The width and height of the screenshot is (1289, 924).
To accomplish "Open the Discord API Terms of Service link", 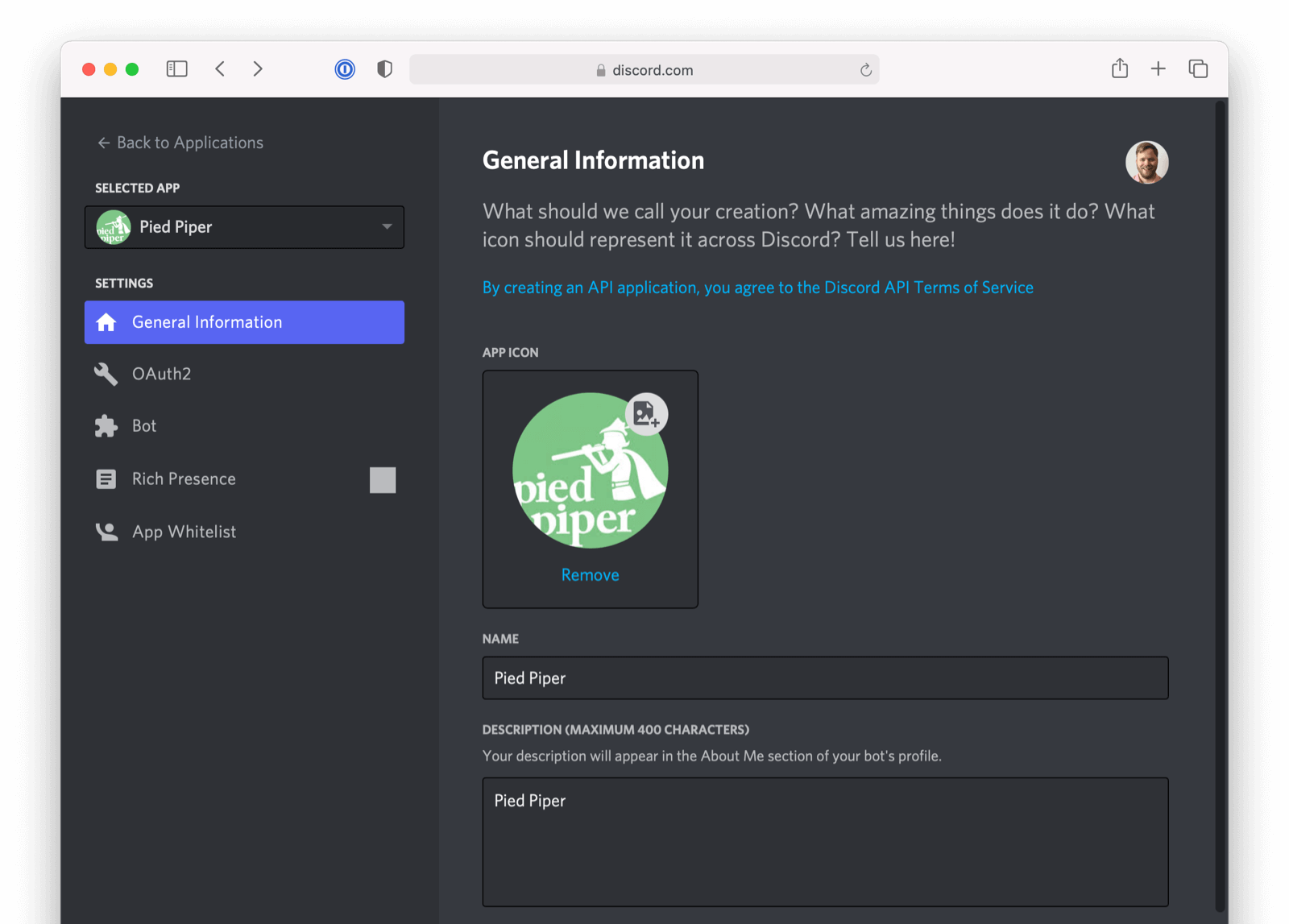I will pos(757,288).
